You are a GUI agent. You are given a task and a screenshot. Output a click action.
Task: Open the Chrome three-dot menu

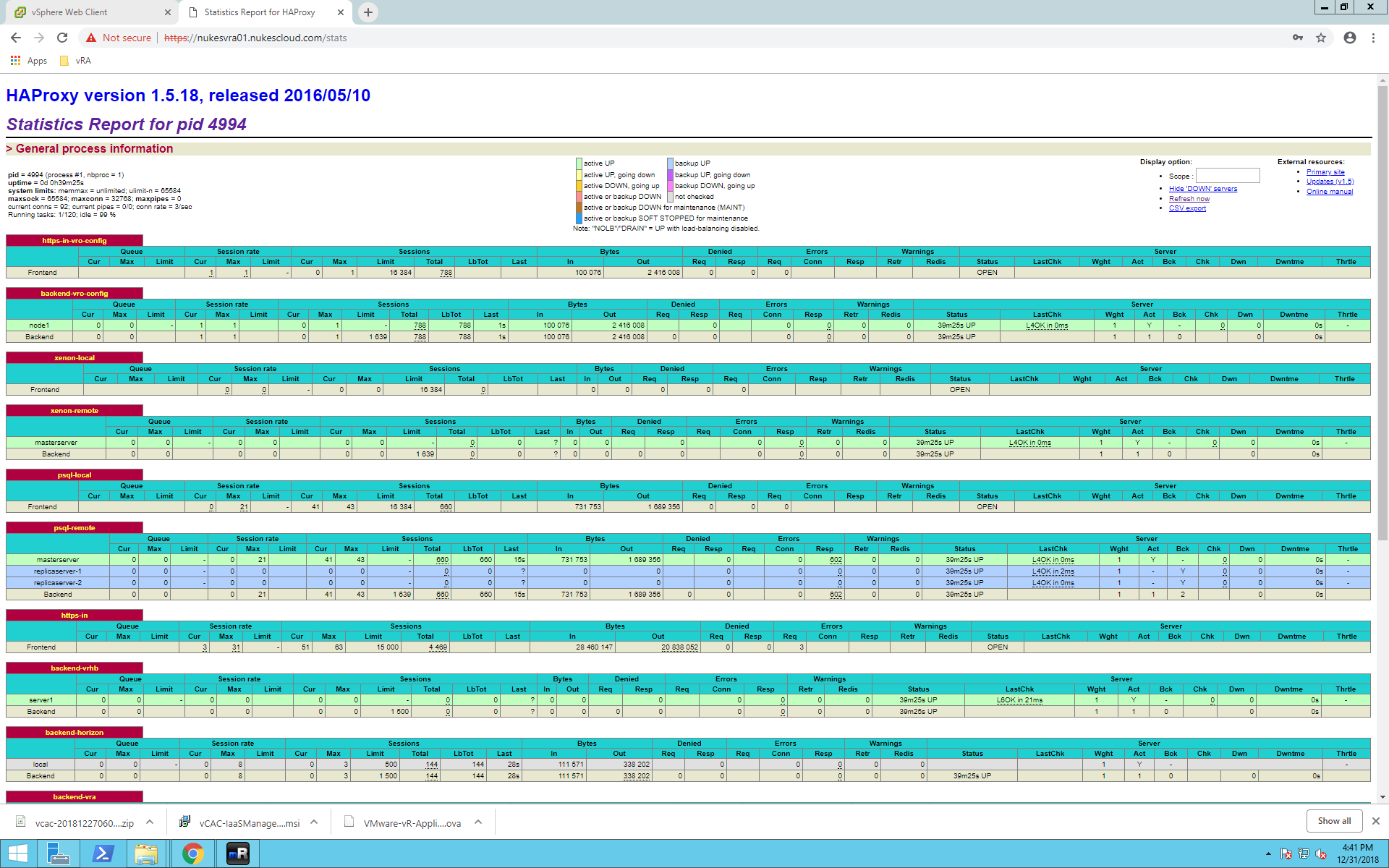click(1373, 38)
